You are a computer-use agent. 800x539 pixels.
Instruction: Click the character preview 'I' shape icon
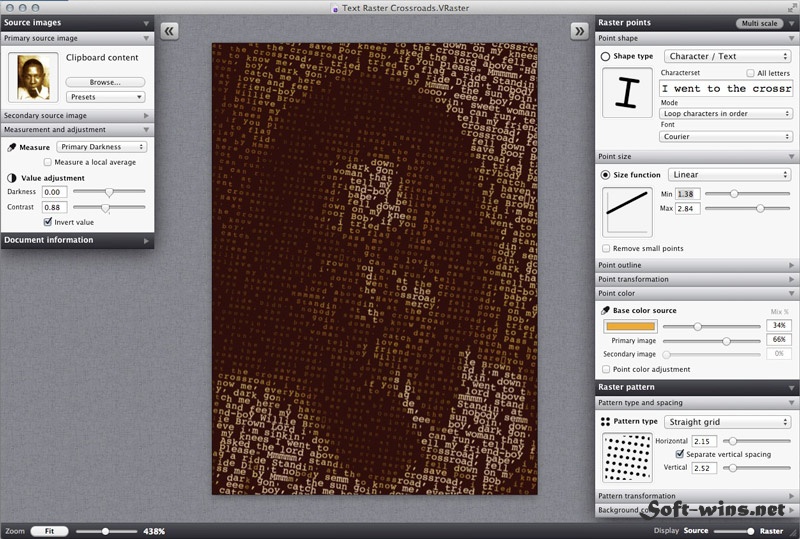tap(627, 93)
